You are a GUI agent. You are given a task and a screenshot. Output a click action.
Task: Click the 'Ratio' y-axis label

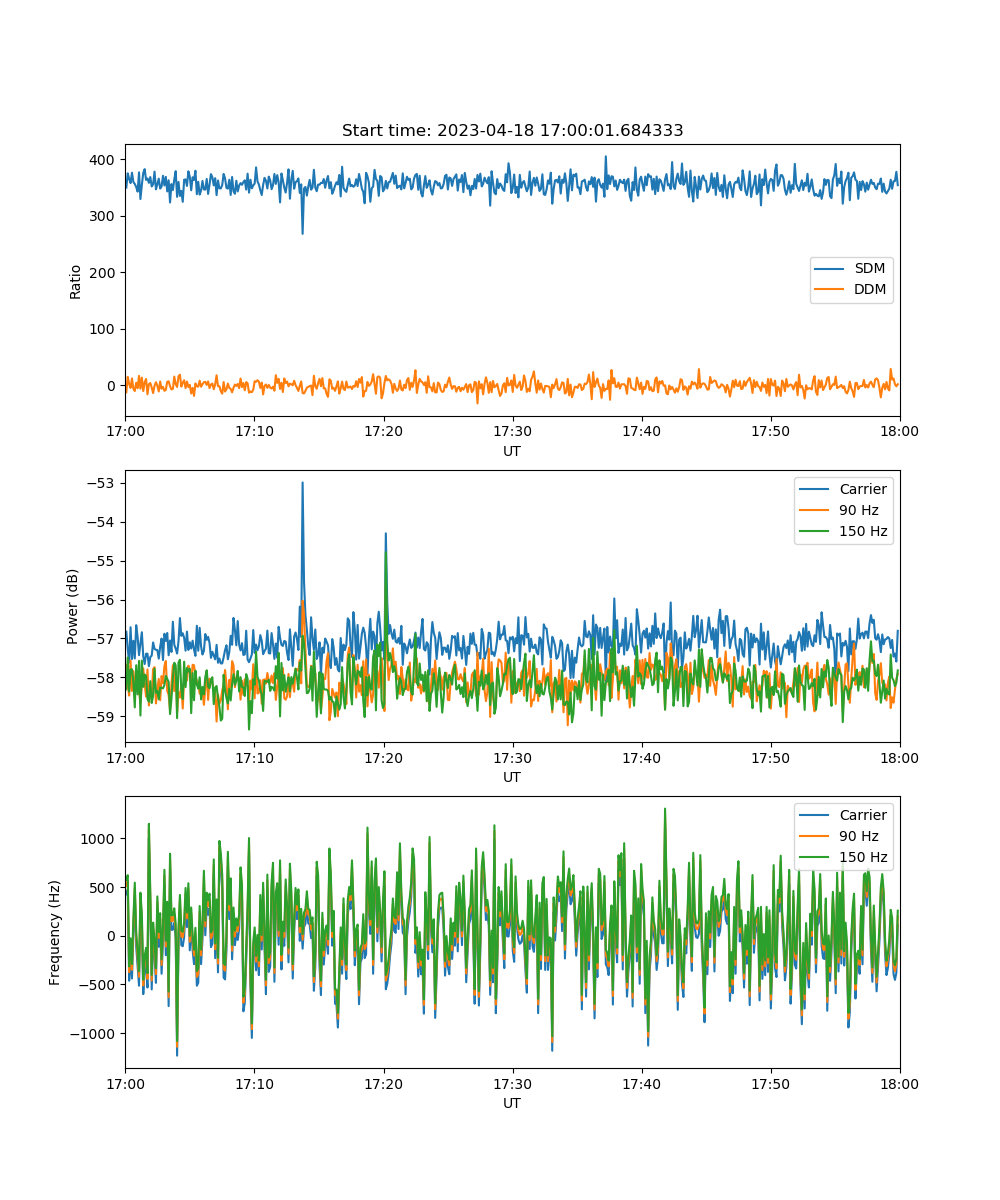point(75,281)
